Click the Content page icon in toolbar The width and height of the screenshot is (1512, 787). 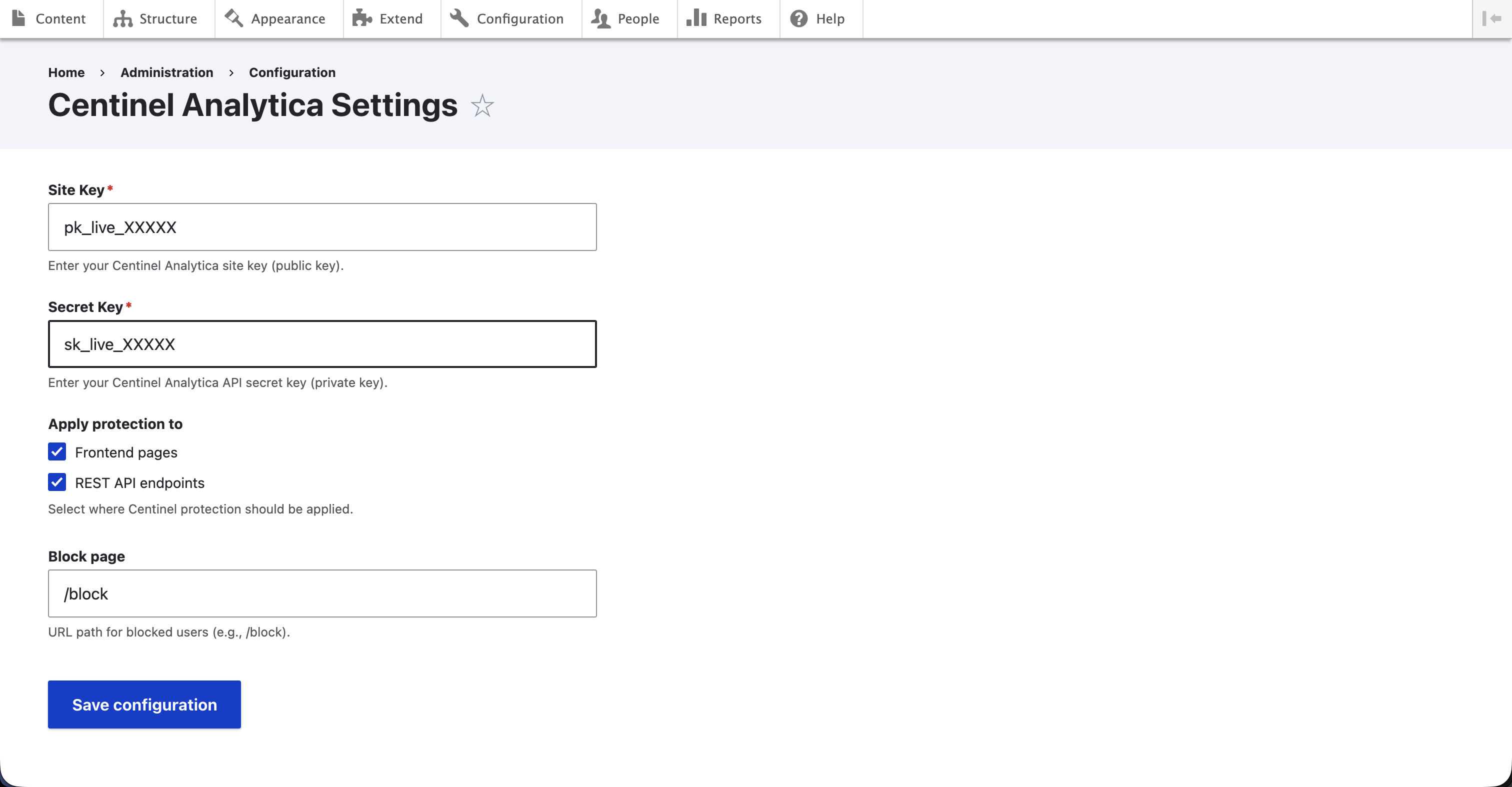click(19, 18)
